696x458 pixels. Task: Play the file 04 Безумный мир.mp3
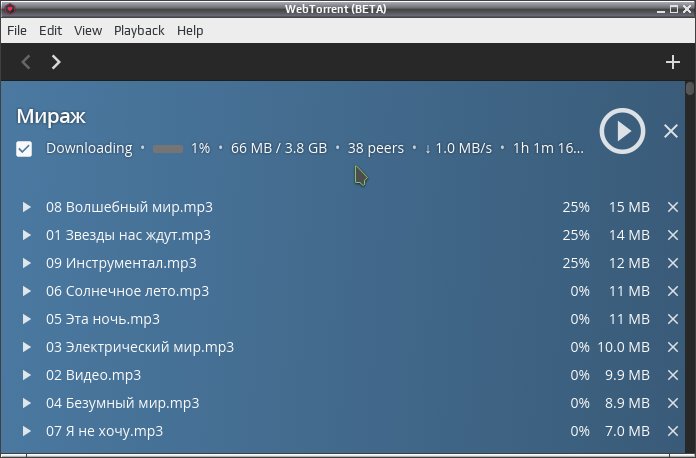(x=27, y=403)
